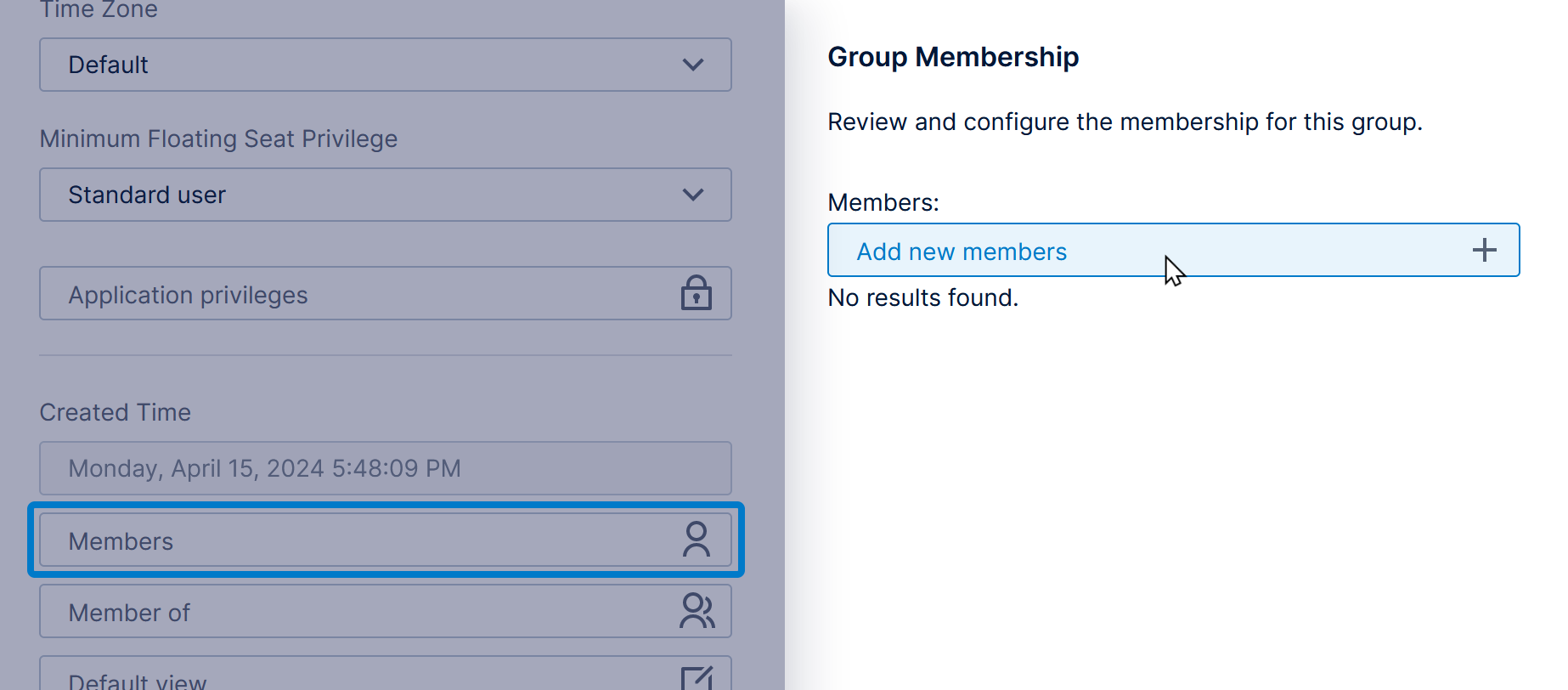1568x690 pixels.
Task: Open the Standard user seat privilege dropdown
Action: click(x=386, y=195)
